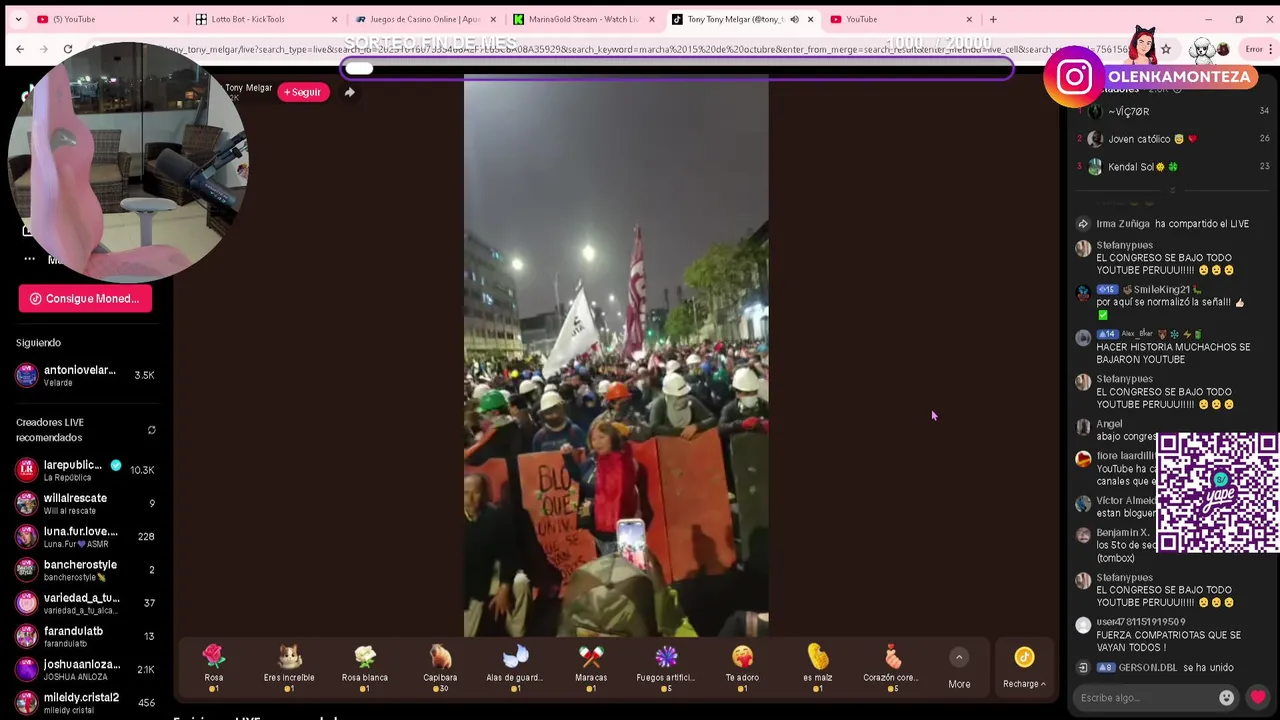Click the live video stream
The height and width of the screenshot is (720, 1280).
pos(616,356)
